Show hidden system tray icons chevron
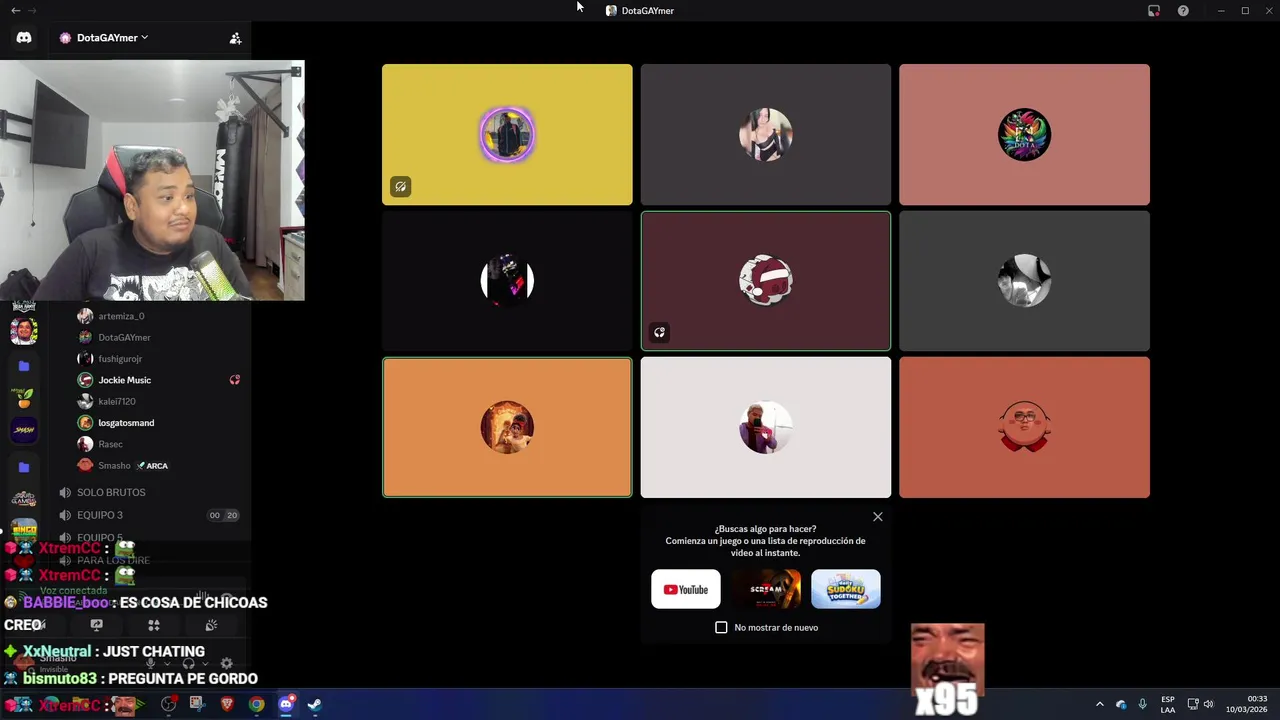The height and width of the screenshot is (720, 1280). 1100,704
